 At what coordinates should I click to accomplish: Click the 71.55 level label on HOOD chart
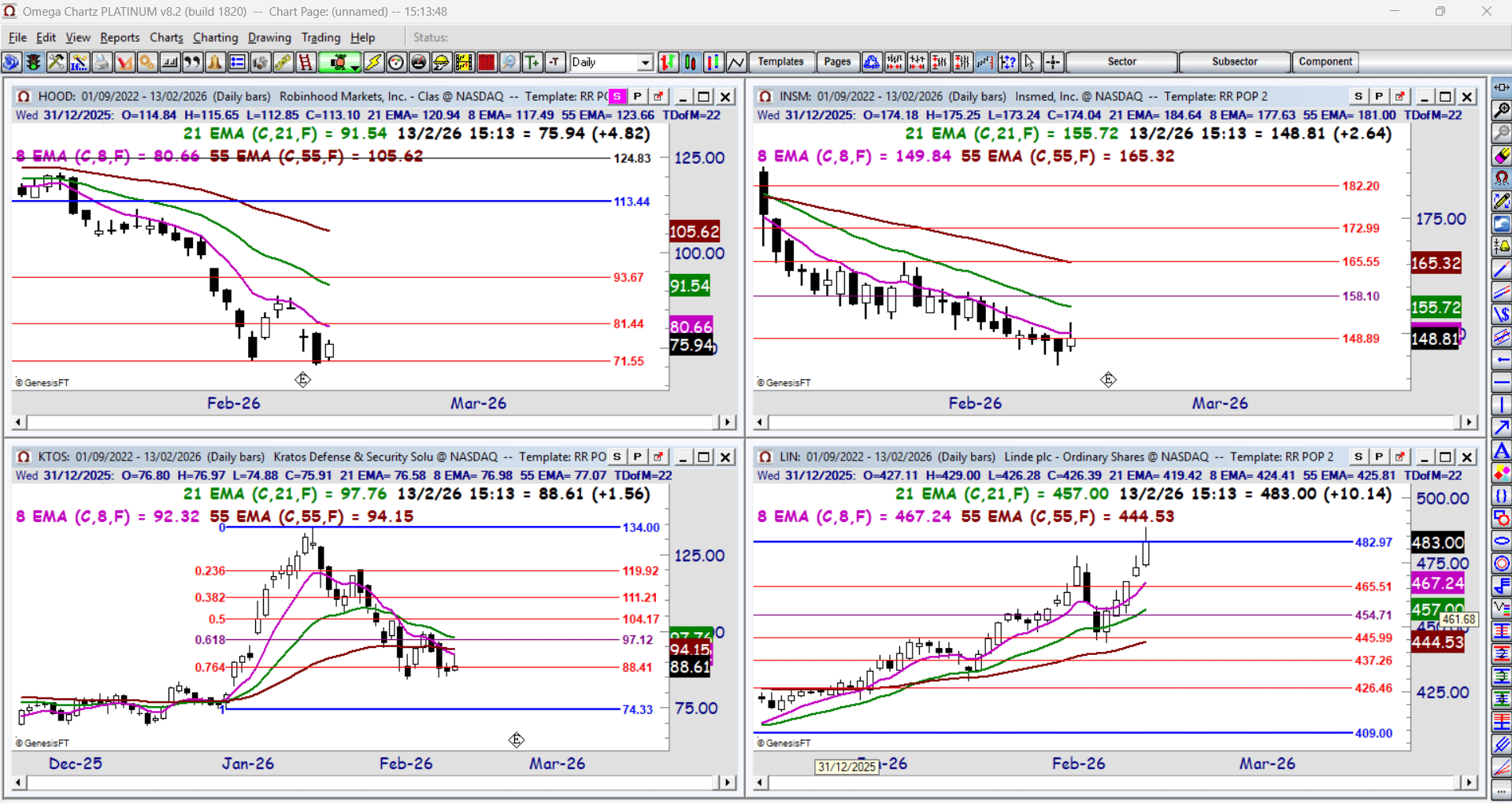tap(628, 361)
